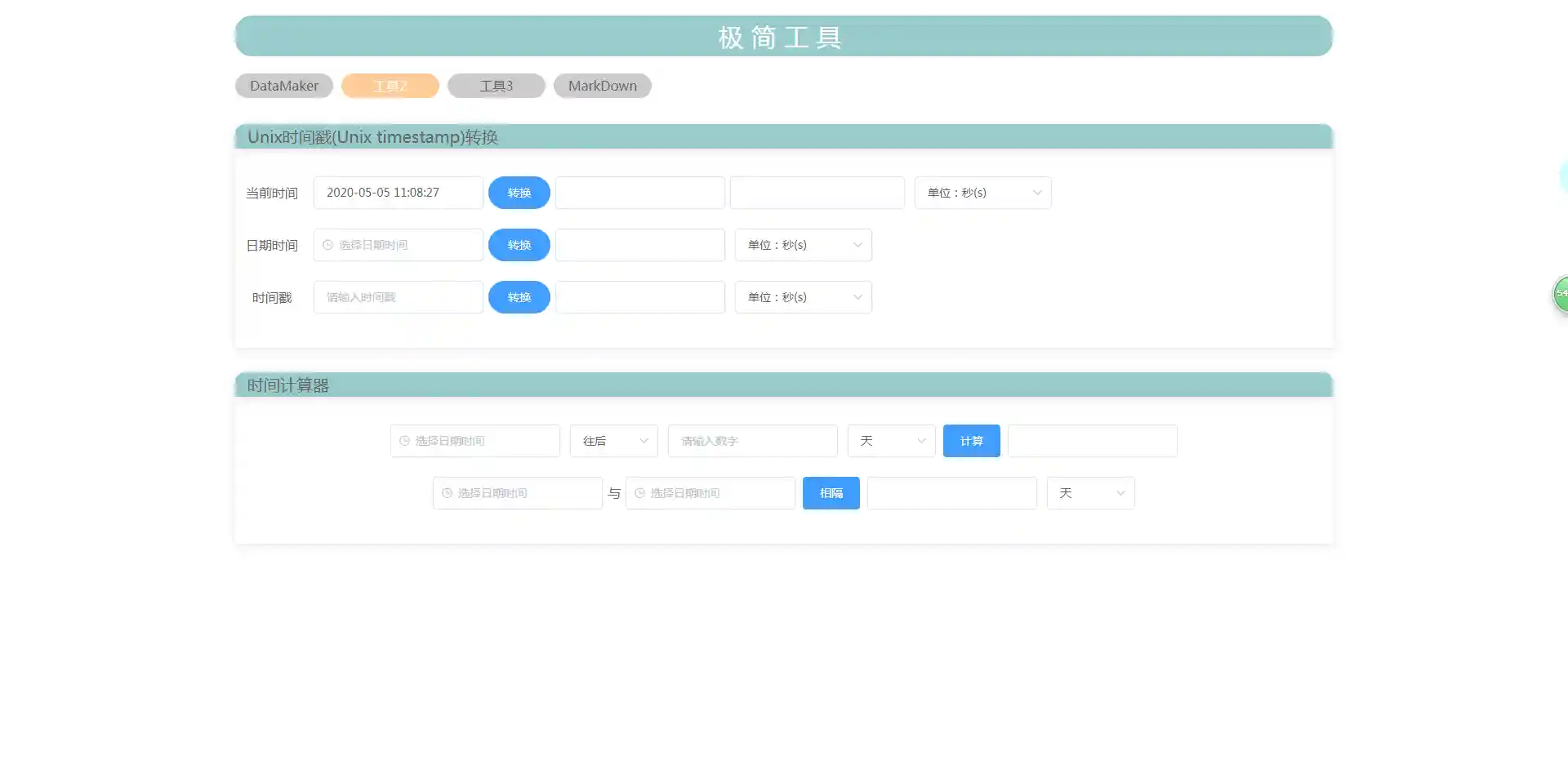Click the 计算 button
This screenshot has height=765, width=1568.
pyautogui.click(x=971, y=441)
